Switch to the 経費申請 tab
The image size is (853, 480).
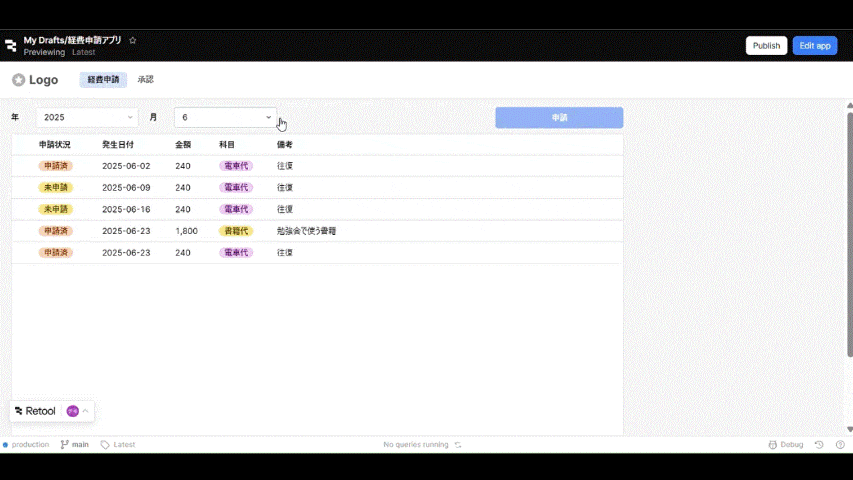click(103, 79)
